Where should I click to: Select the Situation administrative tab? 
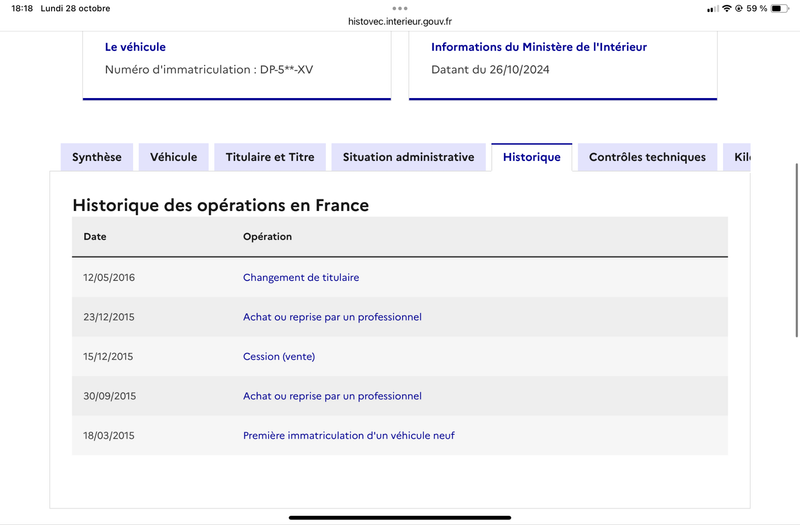point(408,157)
